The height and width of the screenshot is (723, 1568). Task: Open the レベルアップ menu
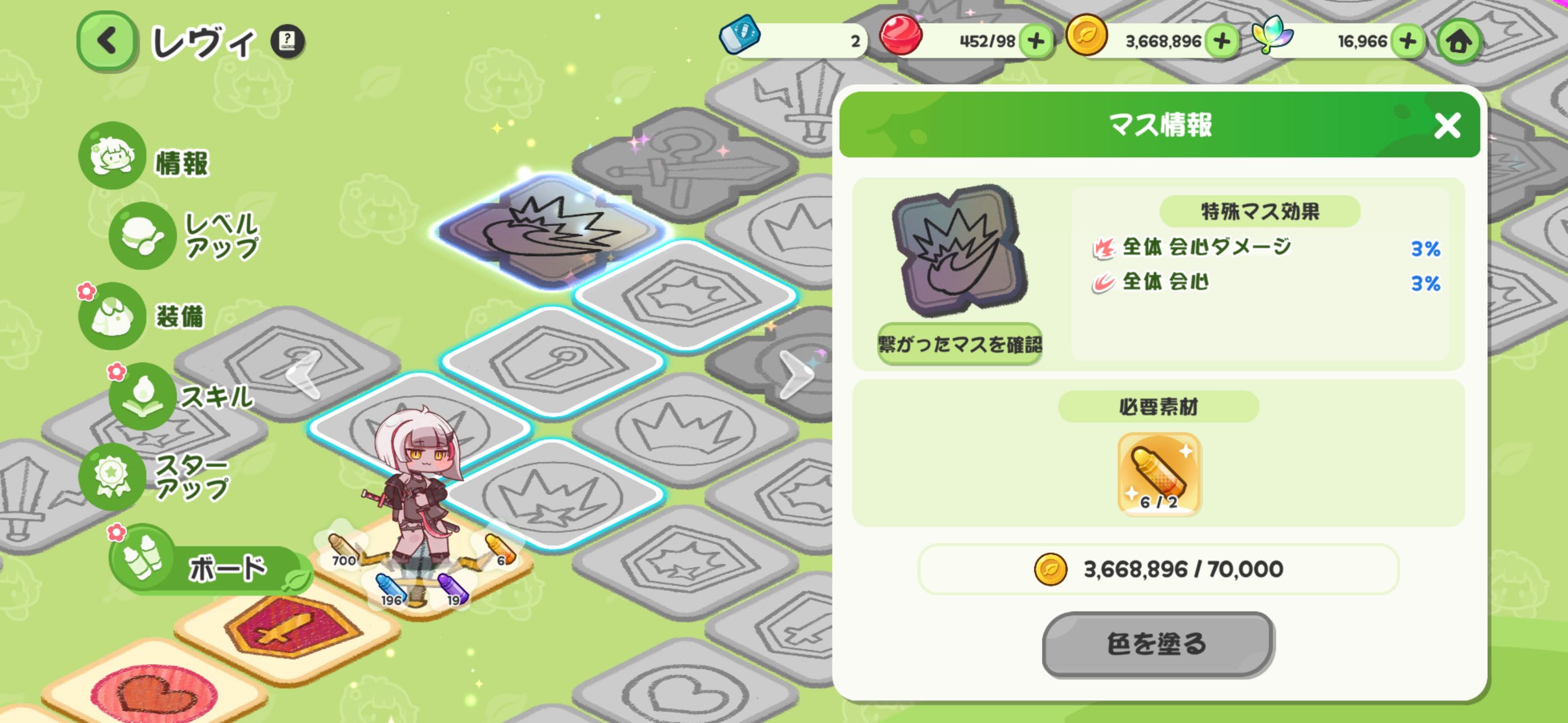[x=185, y=236]
